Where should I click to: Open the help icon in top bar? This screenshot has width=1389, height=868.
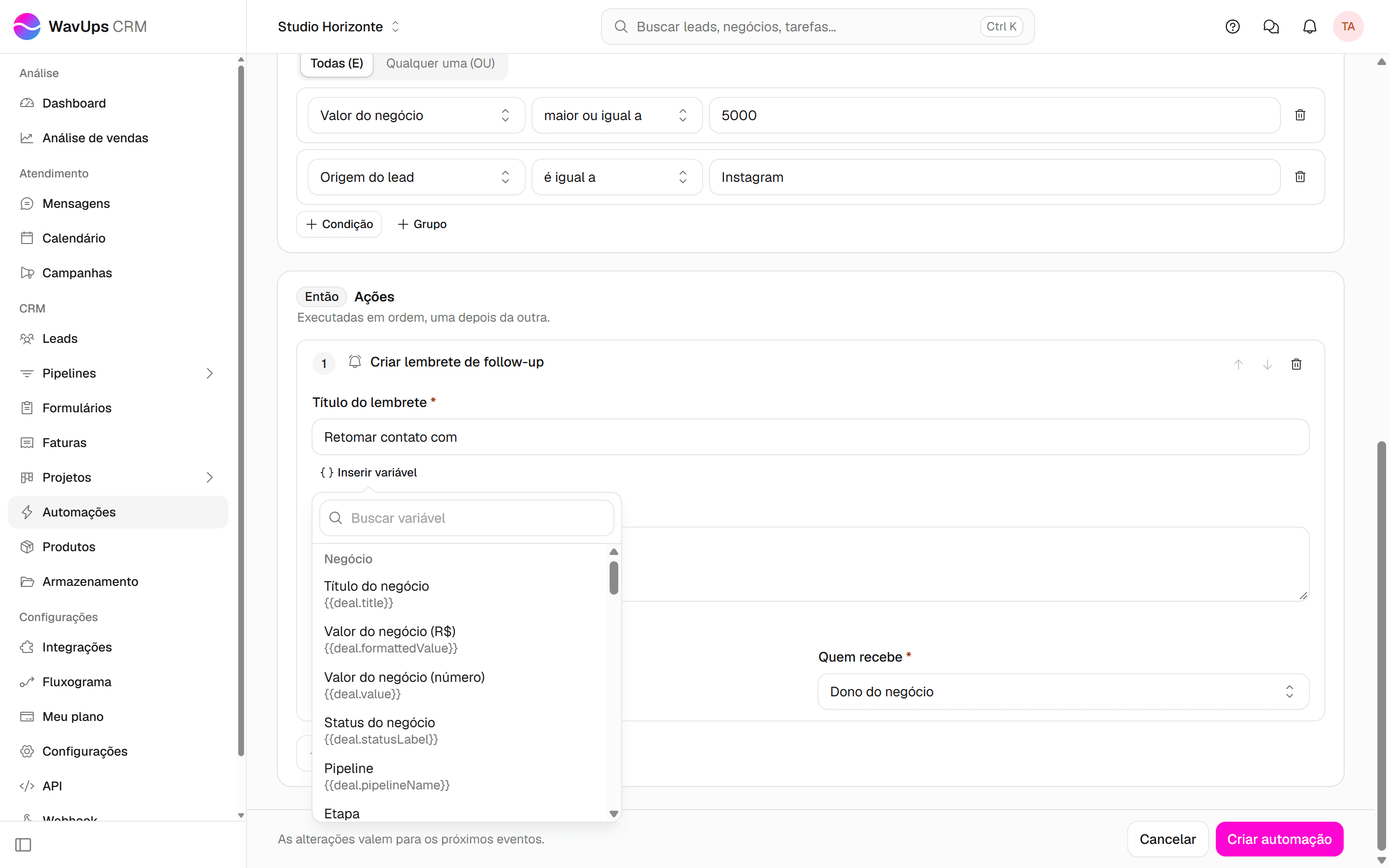1232,27
